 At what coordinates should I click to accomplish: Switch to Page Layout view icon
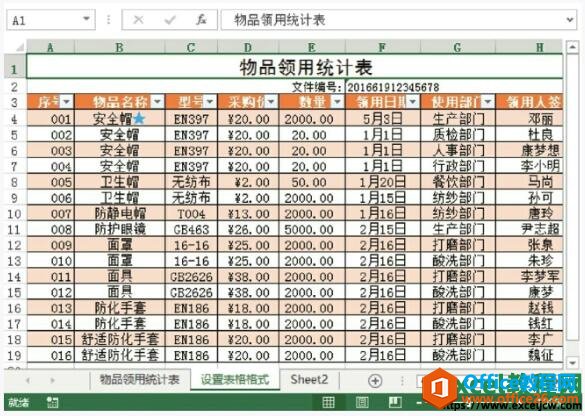[x=362, y=402]
